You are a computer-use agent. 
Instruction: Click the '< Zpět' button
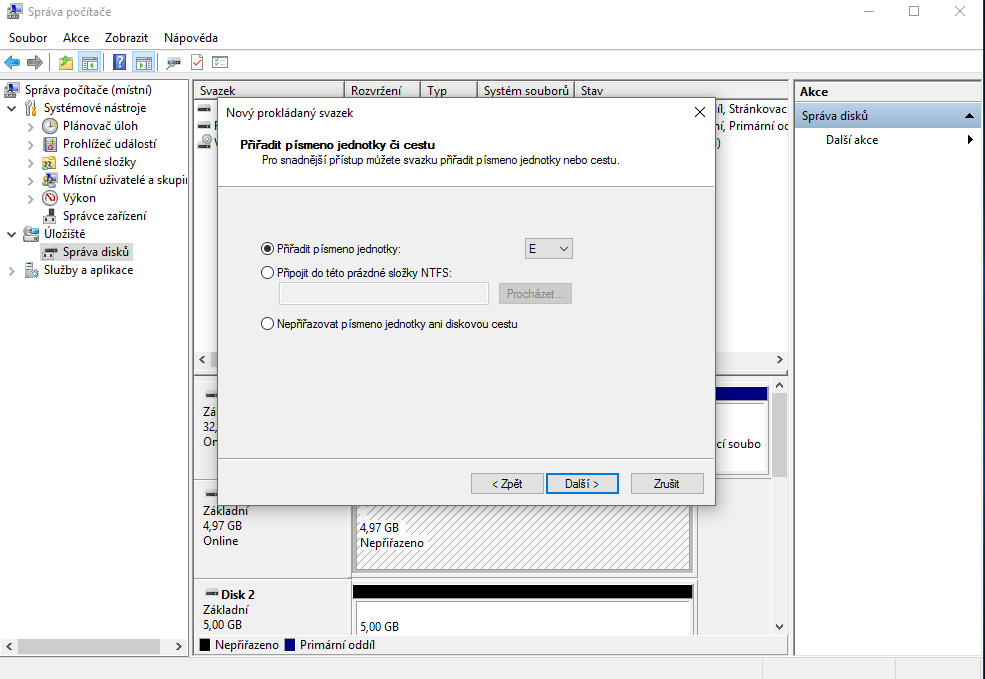[x=507, y=483]
